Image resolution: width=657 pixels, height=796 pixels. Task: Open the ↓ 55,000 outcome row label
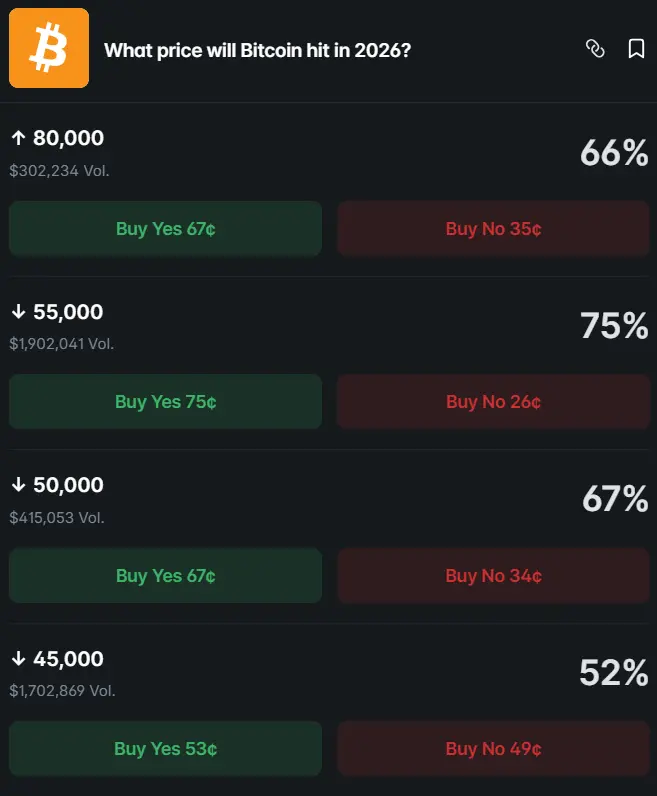[57, 312]
